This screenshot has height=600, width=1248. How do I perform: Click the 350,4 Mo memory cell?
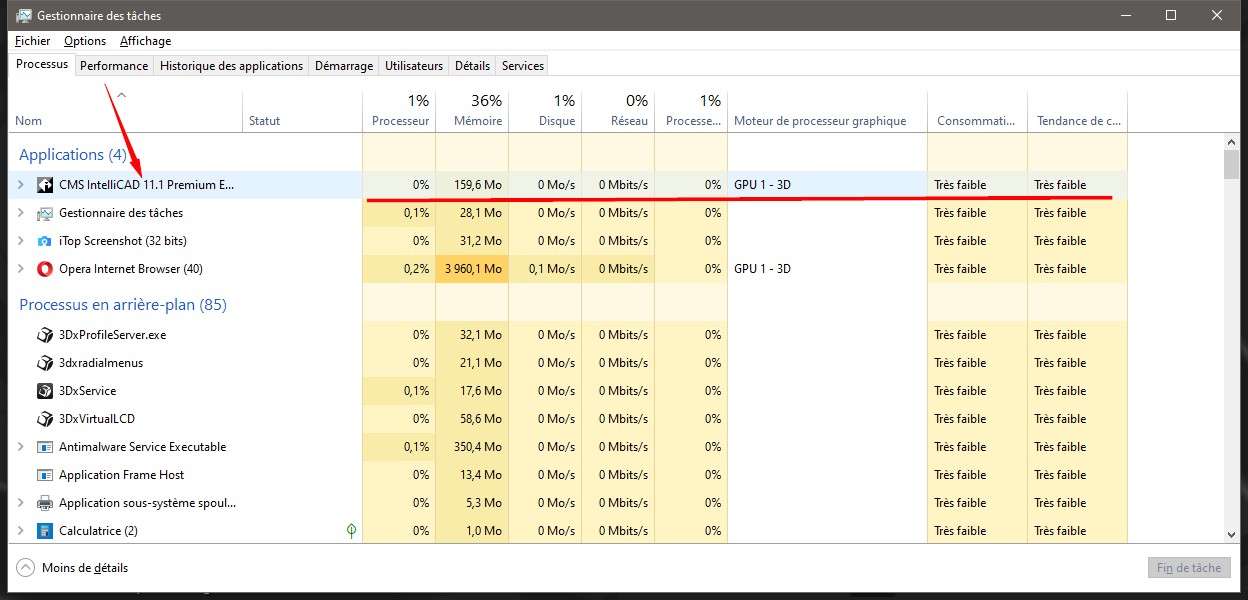click(472, 447)
